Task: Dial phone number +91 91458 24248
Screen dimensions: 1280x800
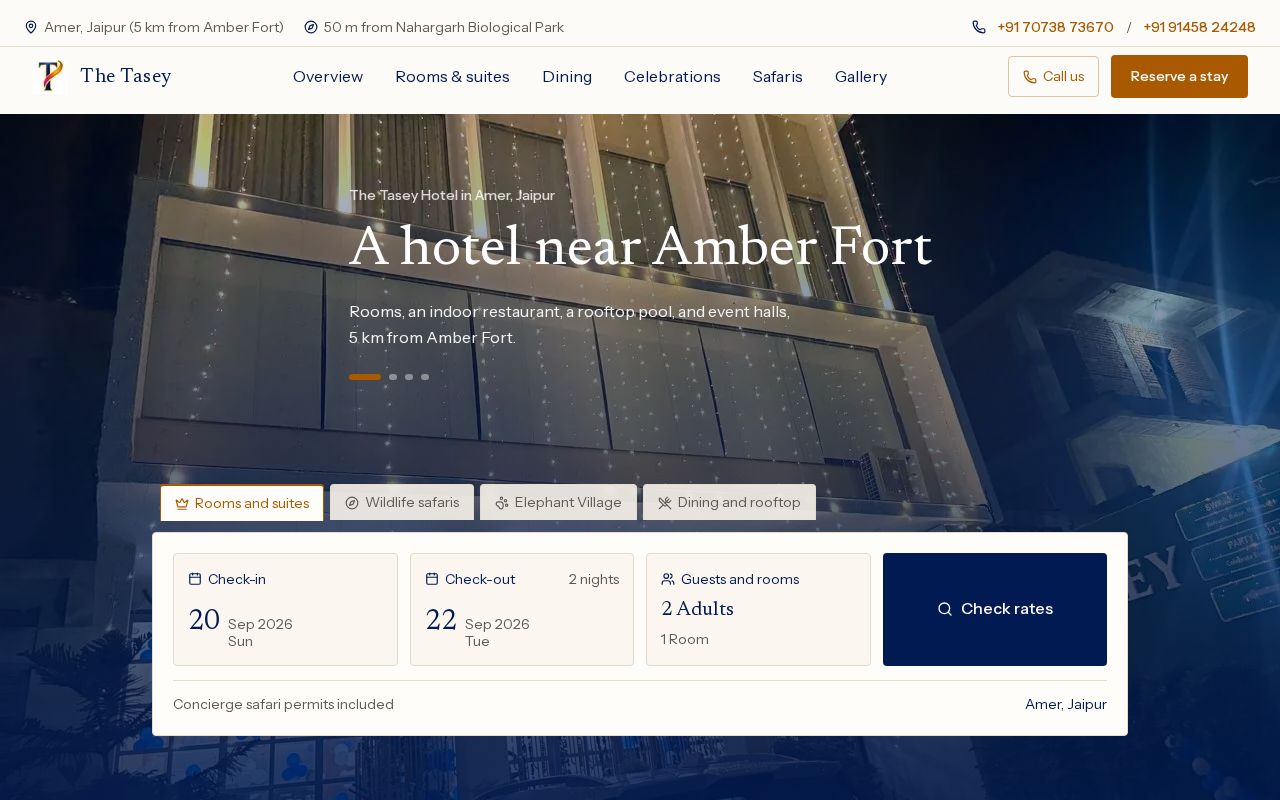Action: point(1199,27)
